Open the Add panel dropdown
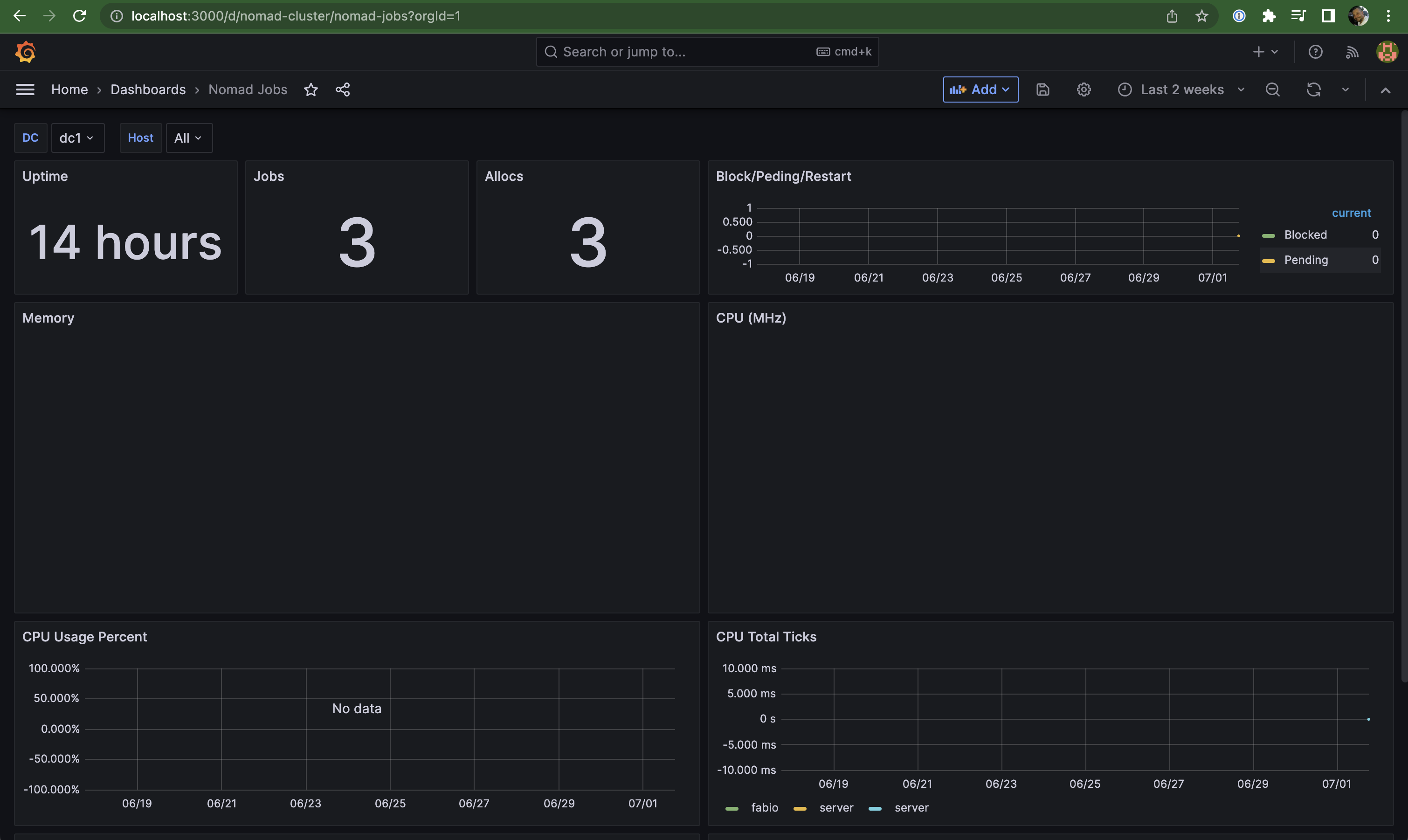The height and width of the screenshot is (840, 1408). point(980,90)
